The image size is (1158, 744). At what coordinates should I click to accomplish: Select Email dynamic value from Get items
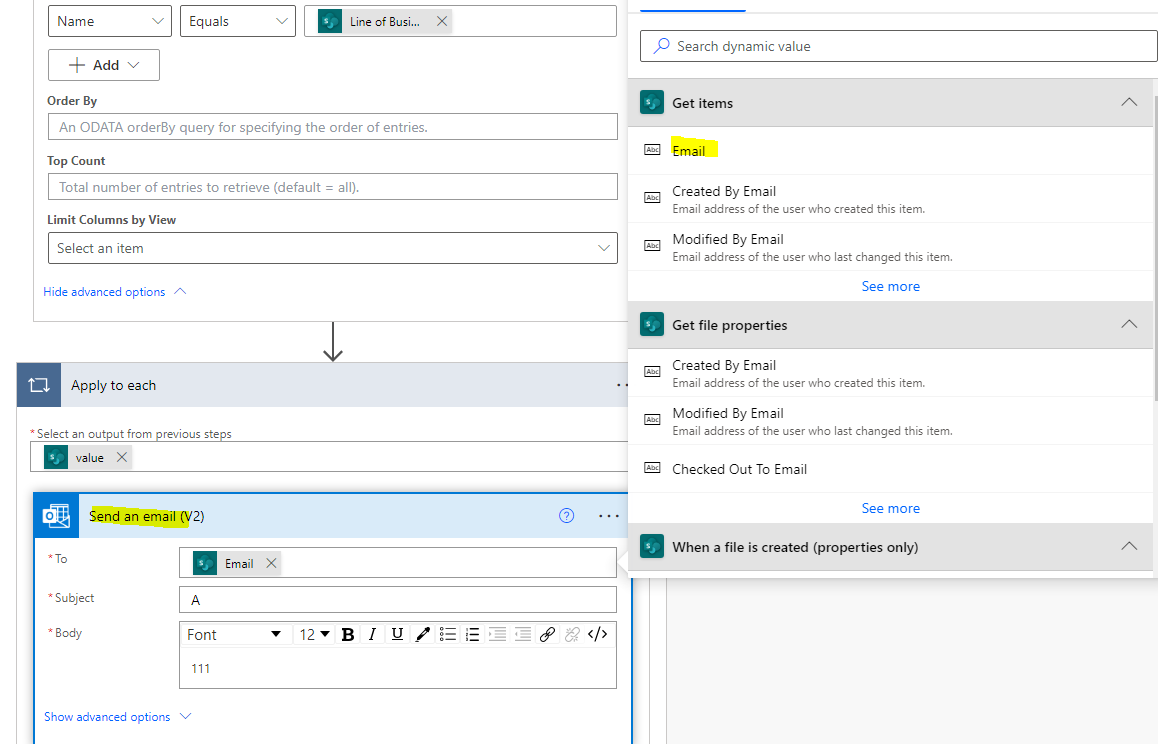tap(890, 151)
